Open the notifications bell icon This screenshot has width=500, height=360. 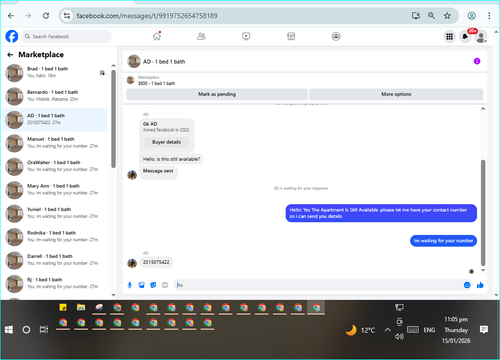point(465,36)
